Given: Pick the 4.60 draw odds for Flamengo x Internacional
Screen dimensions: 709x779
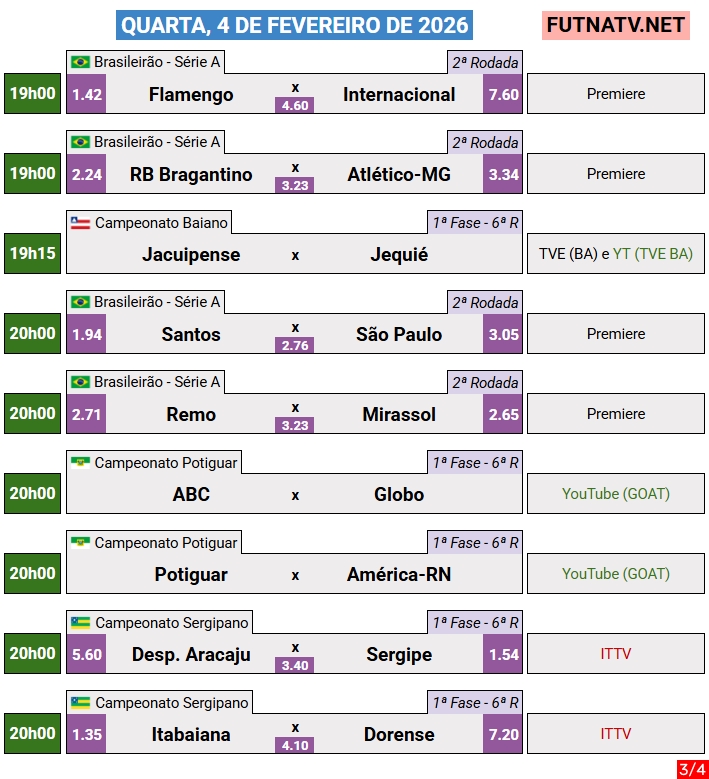Looking at the screenshot, I should point(295,105).
